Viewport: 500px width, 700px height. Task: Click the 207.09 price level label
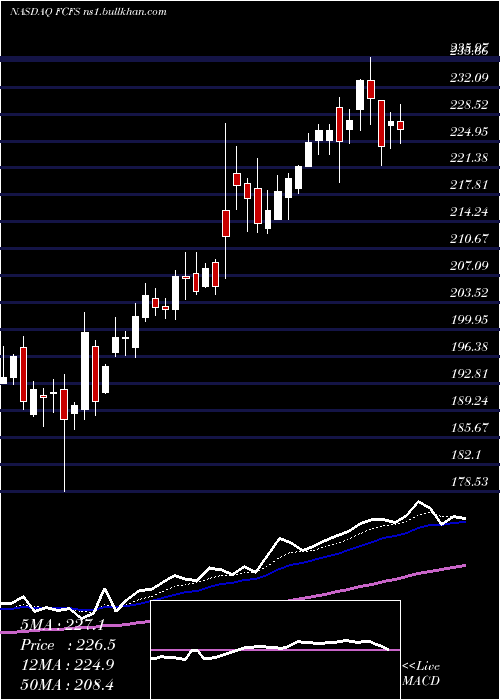[x=469, y=266]
